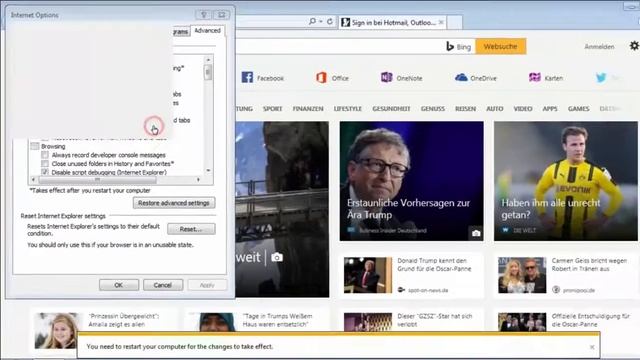Viewport: 640px width, 360px height.
Task: Click settings list scroll up arrow
Action: click(x=208, y=60)
